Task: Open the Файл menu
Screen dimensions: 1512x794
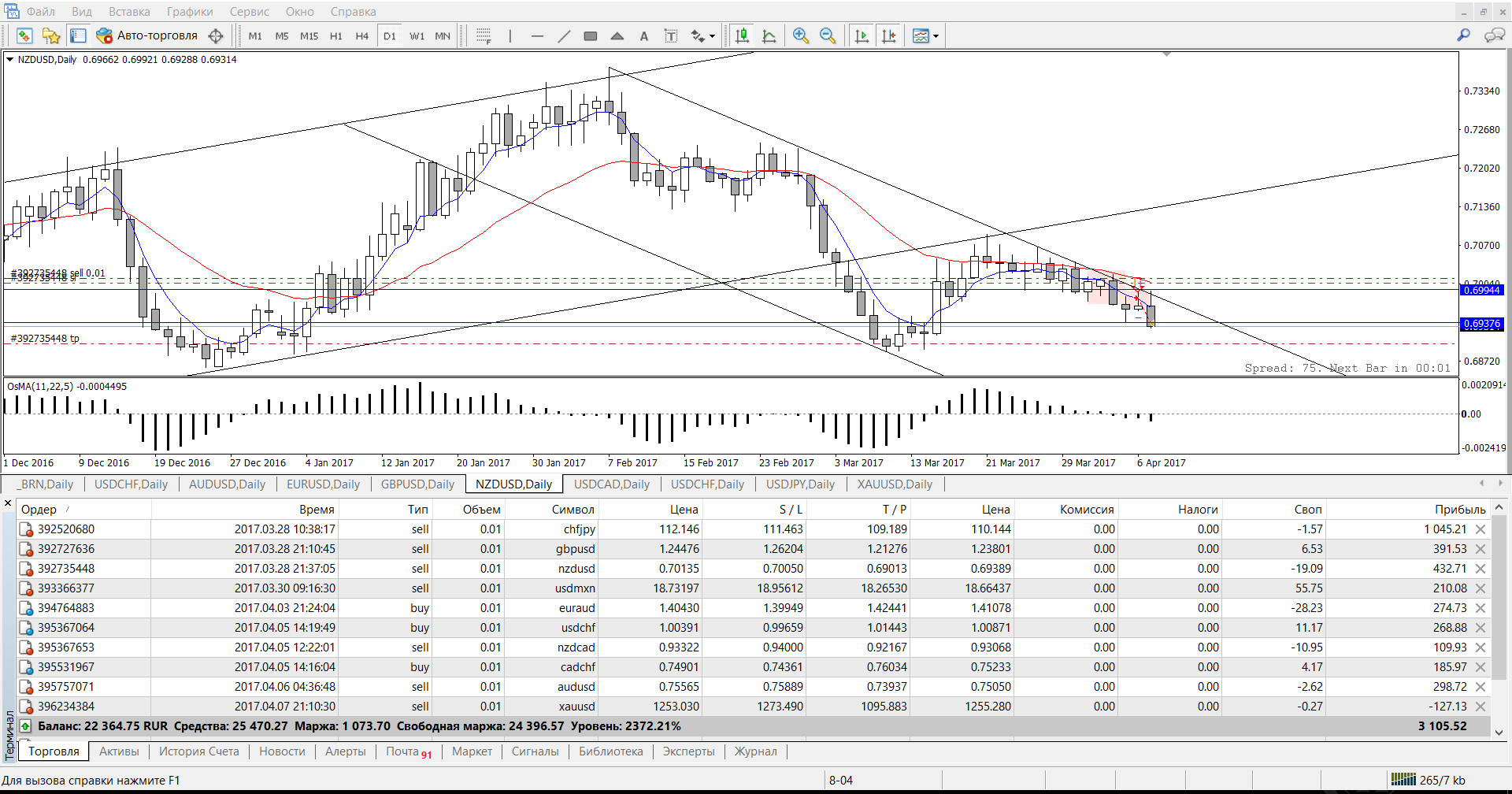Action: tap(40, 11)
